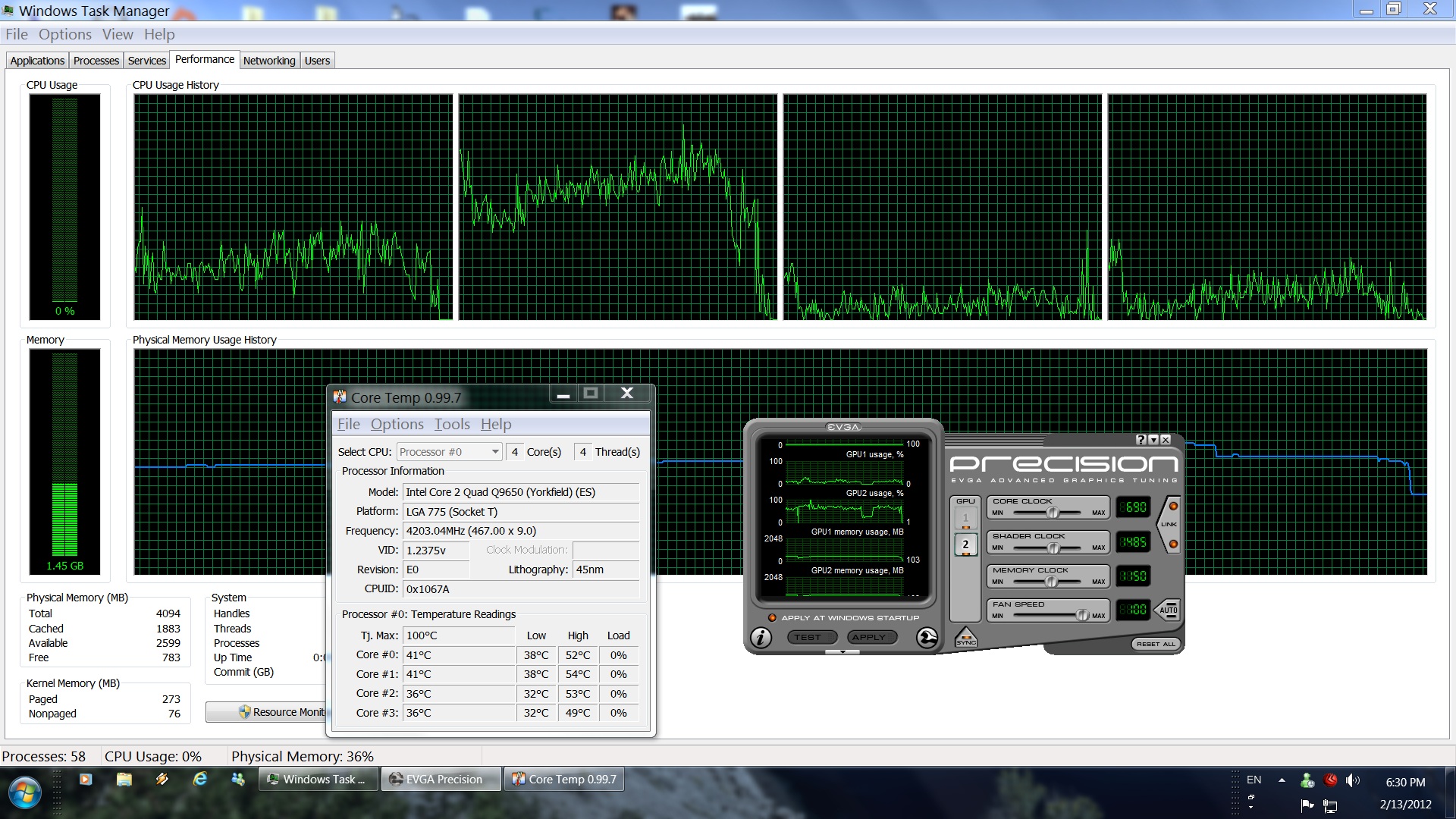1456x819 pixels.
Task: Open EVGA Precision information button
Action: [x=761, y=638]
